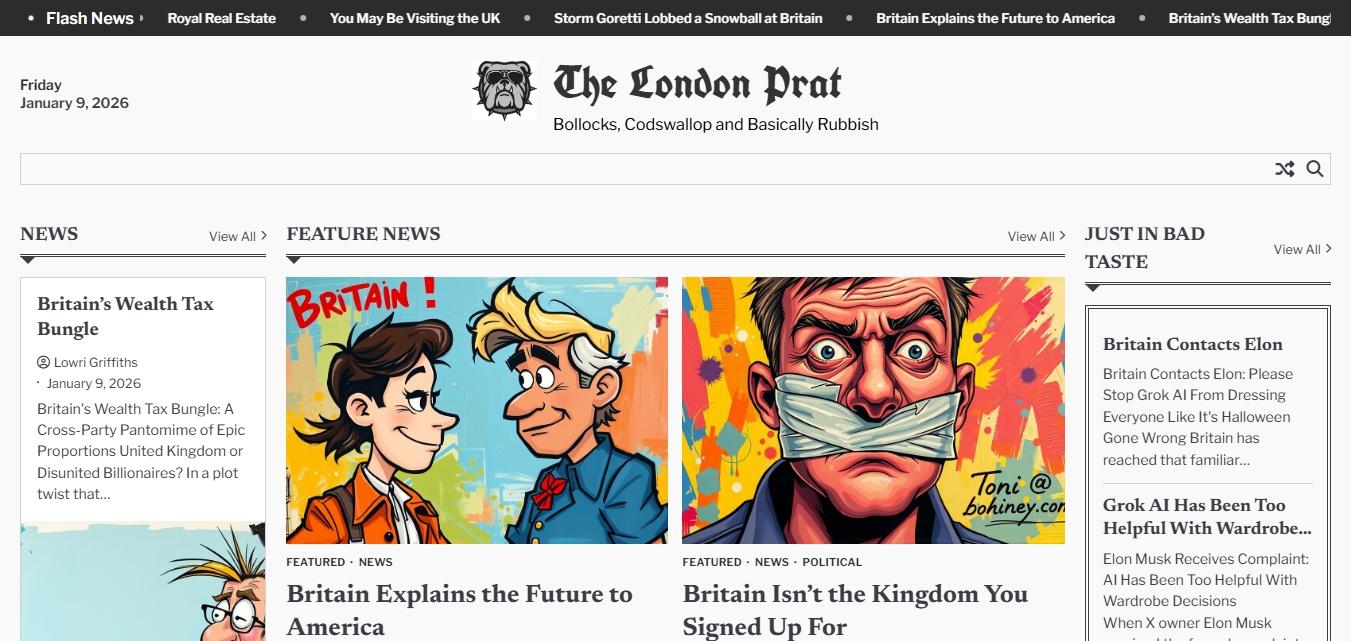This screenshot has height=641, width=1352.
Task: Expand View All for Just In Bad Taste
Action: pos(1303,249)
